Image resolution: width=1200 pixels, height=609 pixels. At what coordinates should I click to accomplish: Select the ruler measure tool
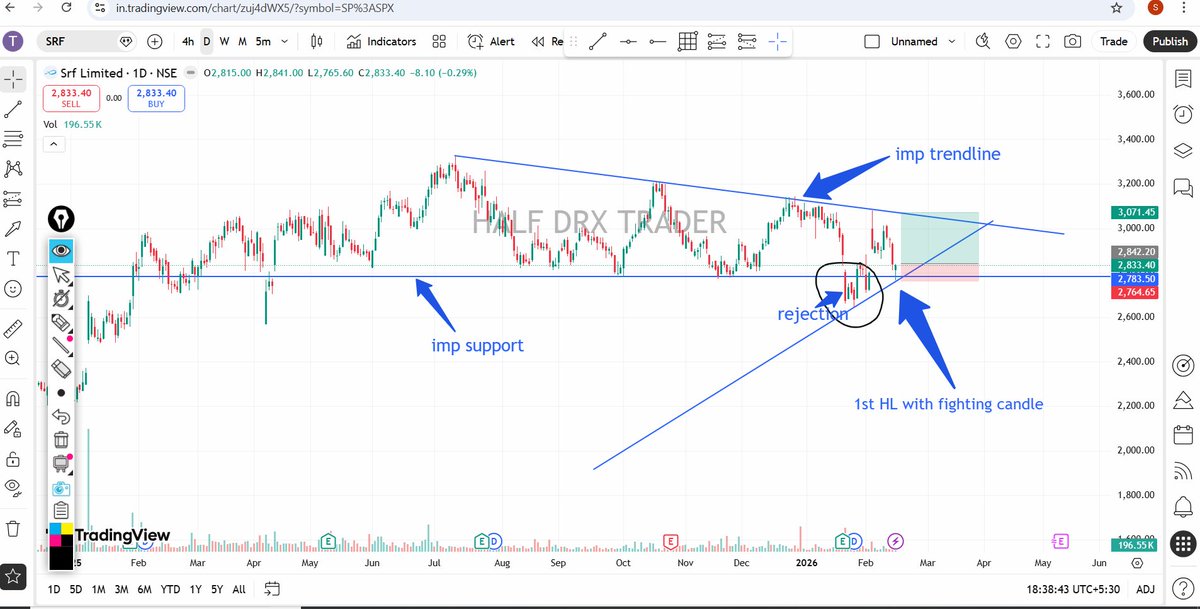[13, 327]
